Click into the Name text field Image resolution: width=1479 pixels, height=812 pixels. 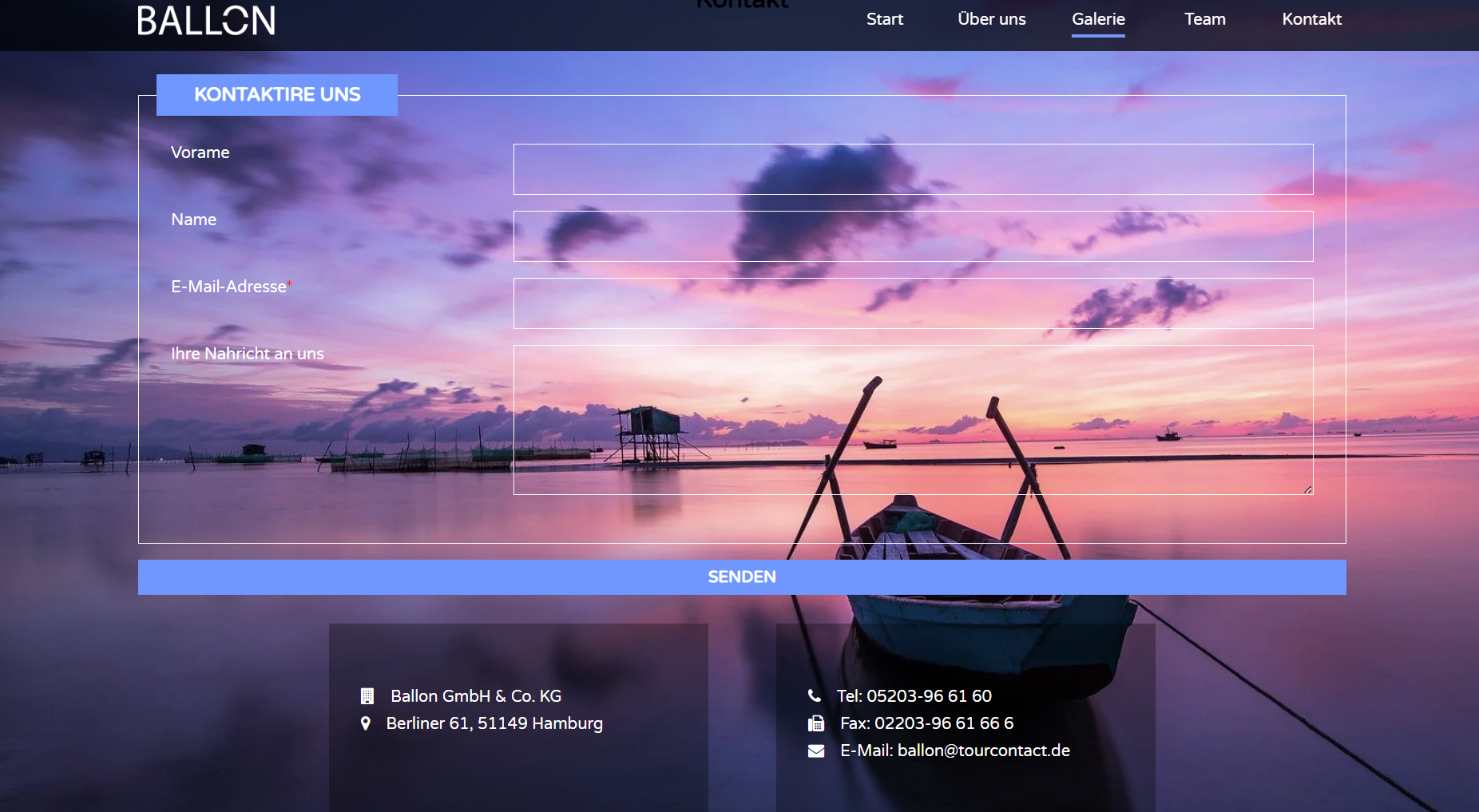[913, 236]
